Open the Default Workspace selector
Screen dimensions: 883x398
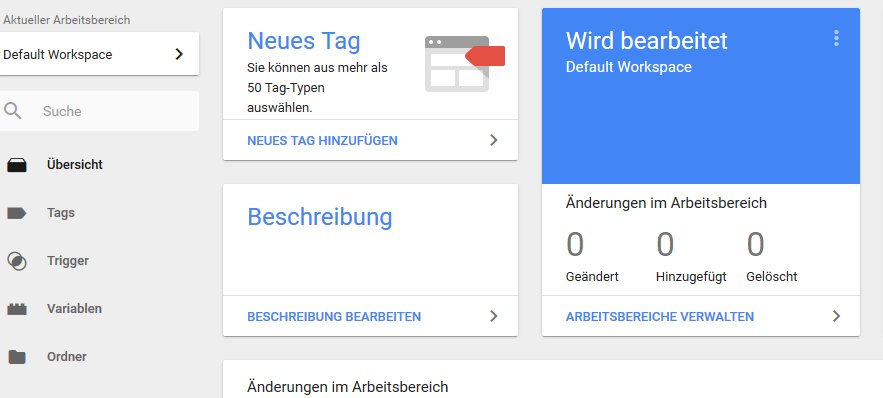click(99, 54)
